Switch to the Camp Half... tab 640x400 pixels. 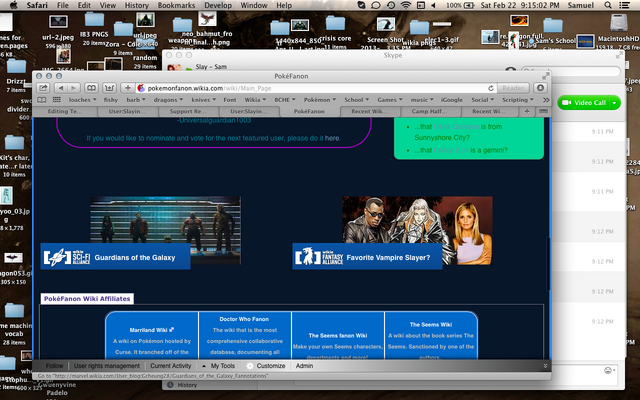430,111
